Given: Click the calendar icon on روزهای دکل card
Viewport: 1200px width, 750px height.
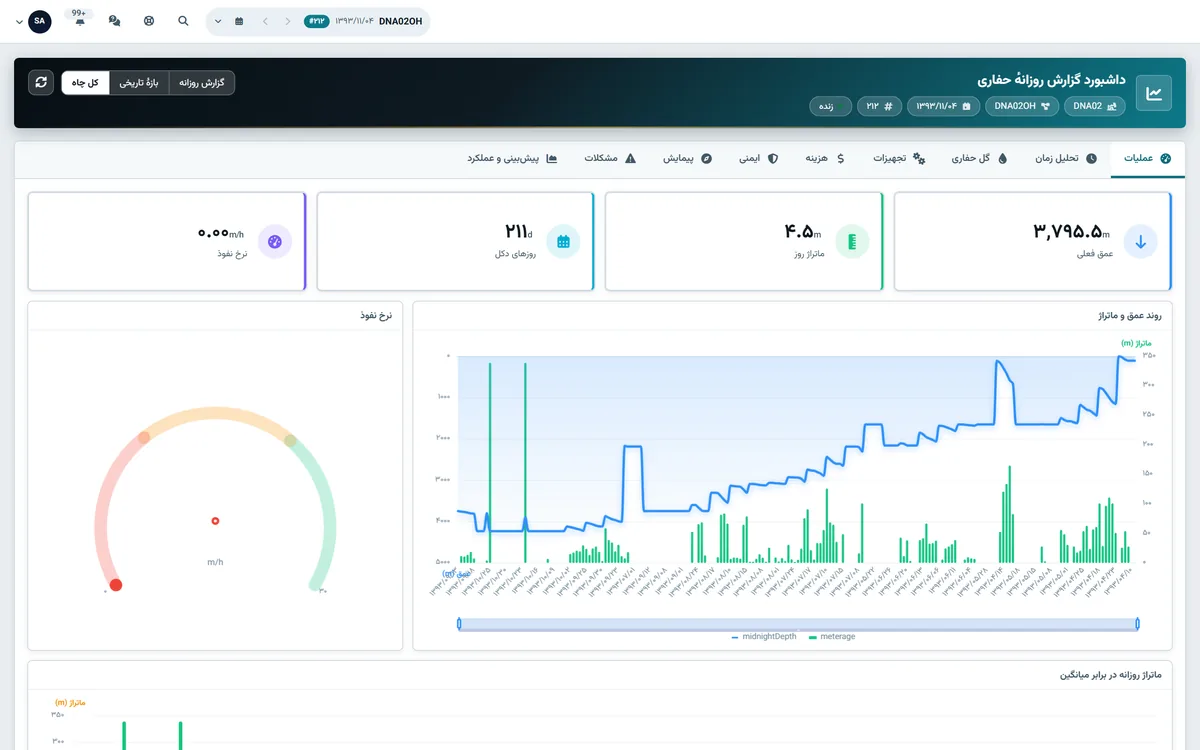Looking at the screenshot, I should 563,241.
